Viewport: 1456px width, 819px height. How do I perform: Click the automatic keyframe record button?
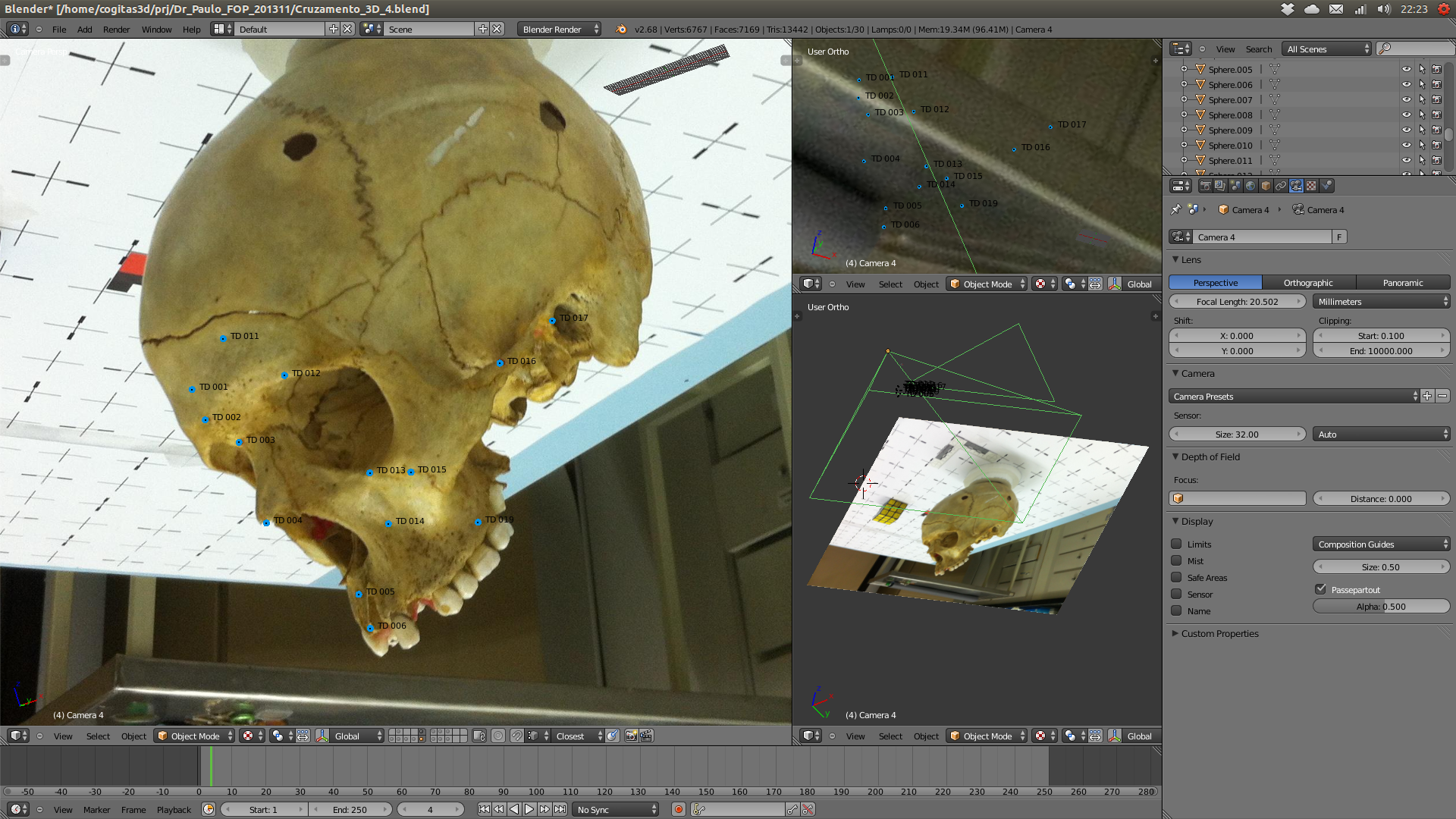tap(679, 810)
